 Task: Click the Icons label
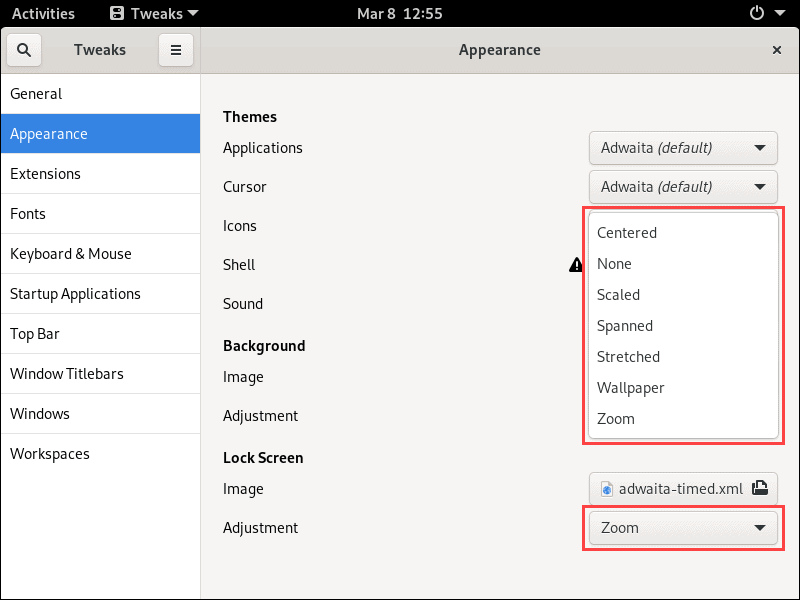(240, 226)
